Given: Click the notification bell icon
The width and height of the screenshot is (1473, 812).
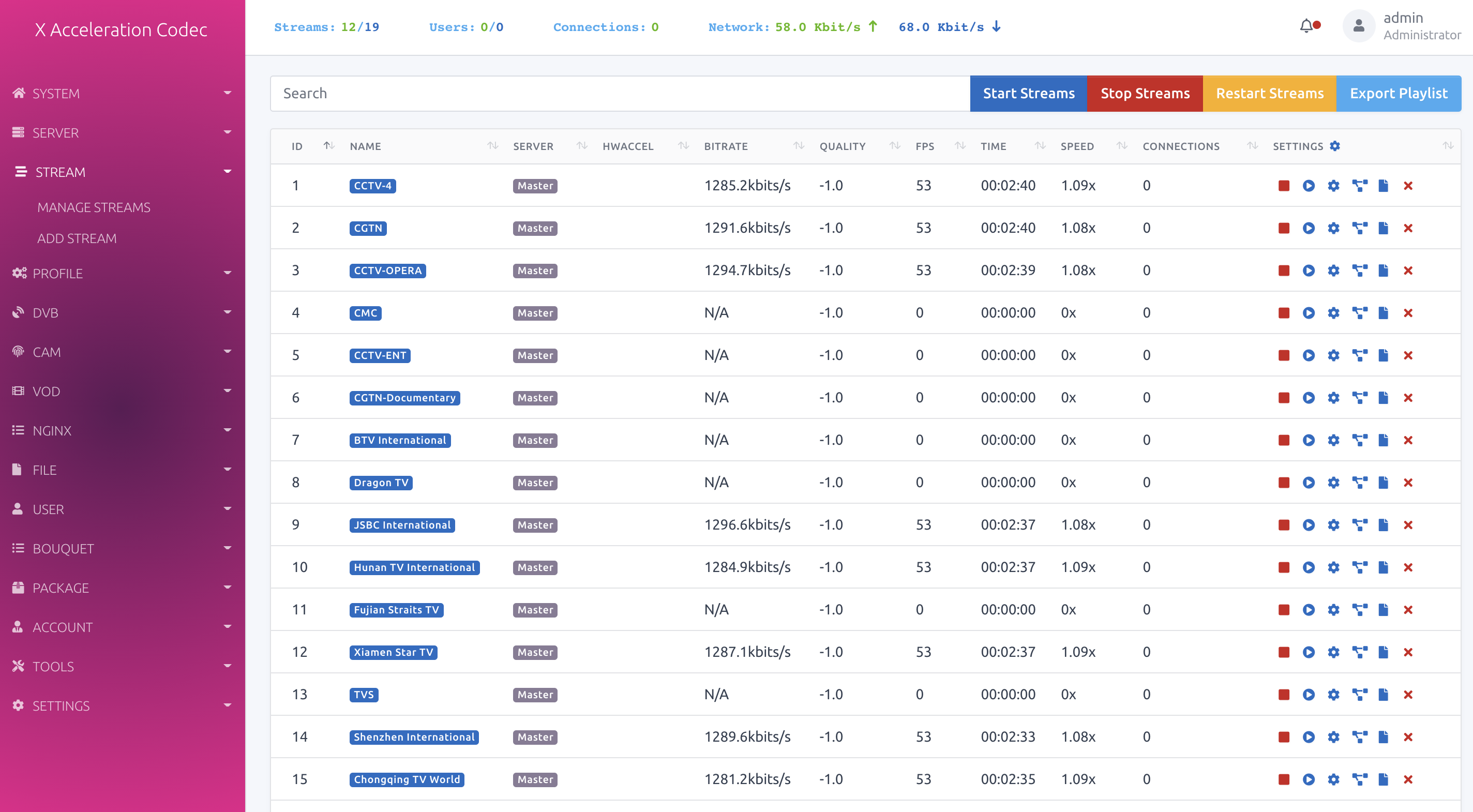Looking at the screenshot, I should coord(1306,26).
